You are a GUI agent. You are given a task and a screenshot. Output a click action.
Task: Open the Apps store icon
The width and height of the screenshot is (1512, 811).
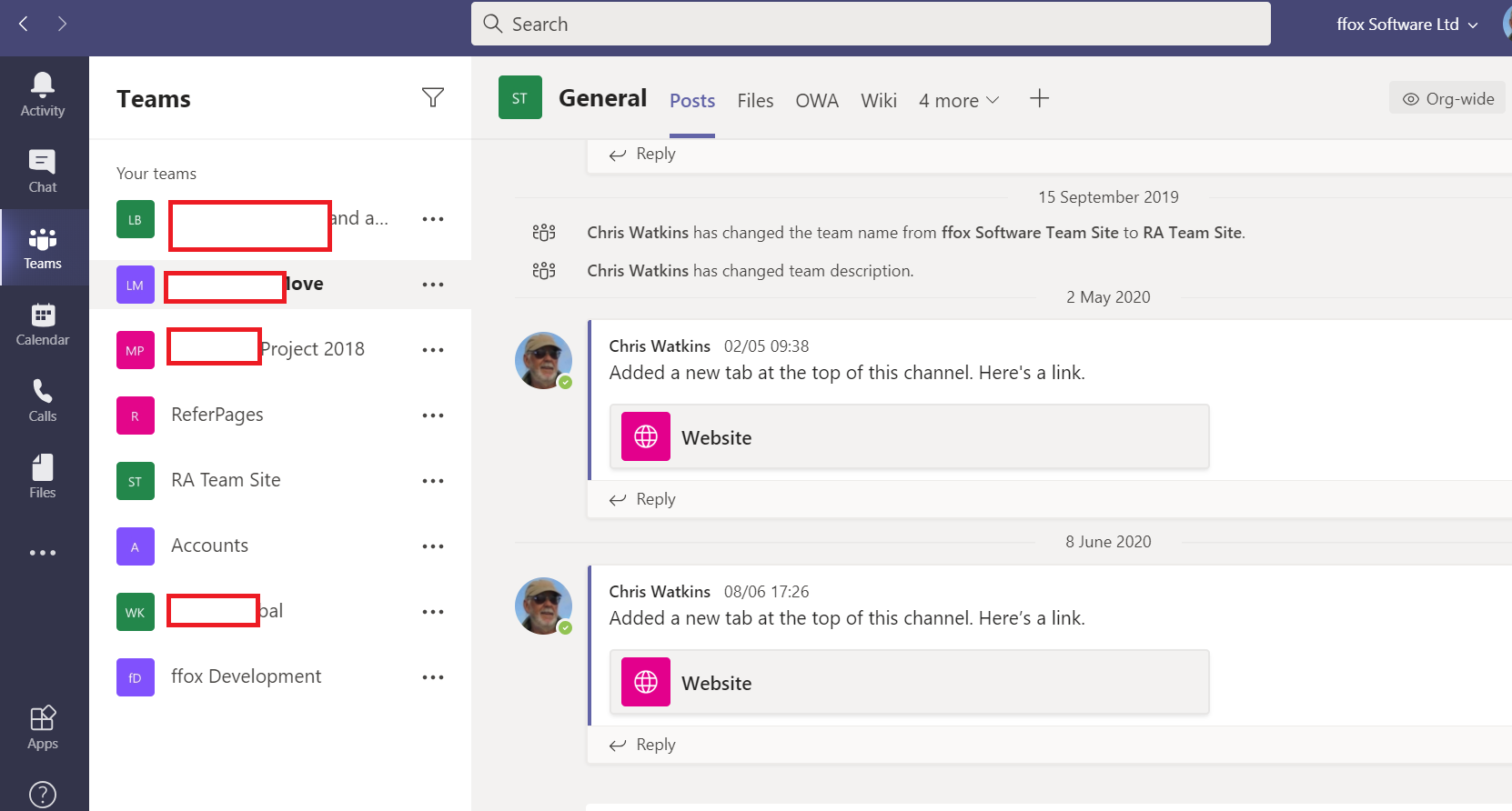(43, 727)
